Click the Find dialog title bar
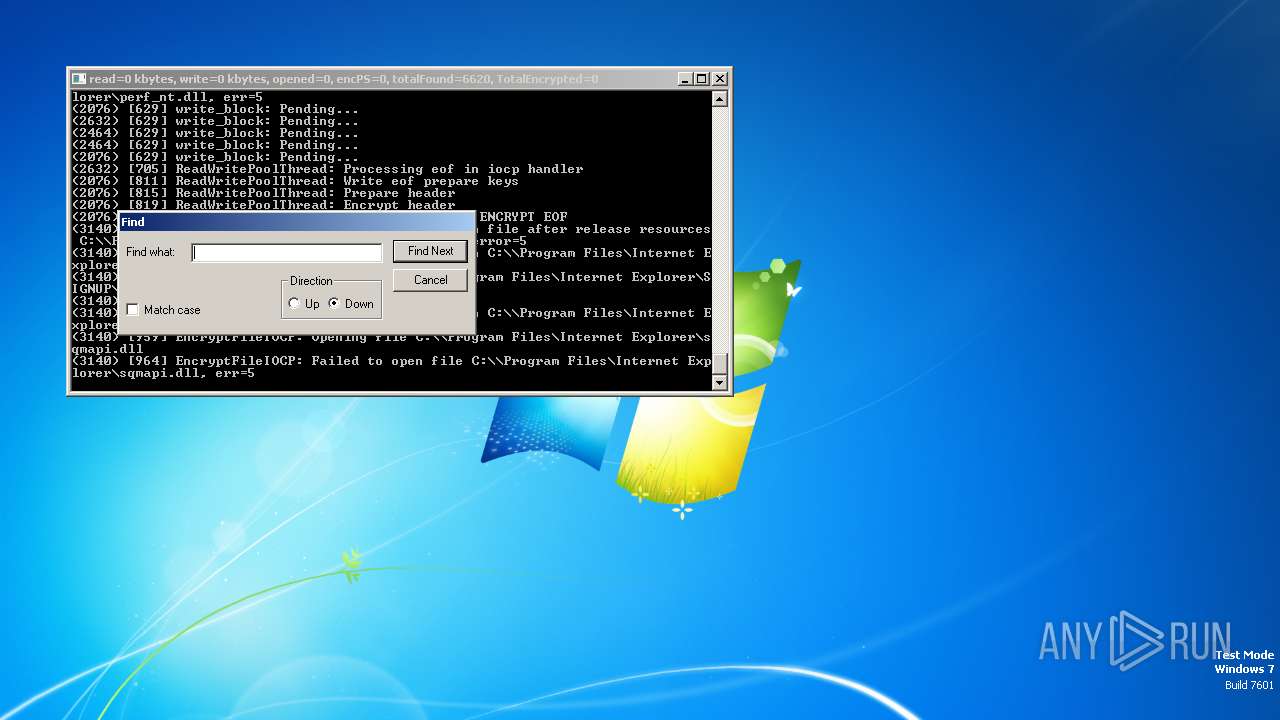 pos(296,222)
